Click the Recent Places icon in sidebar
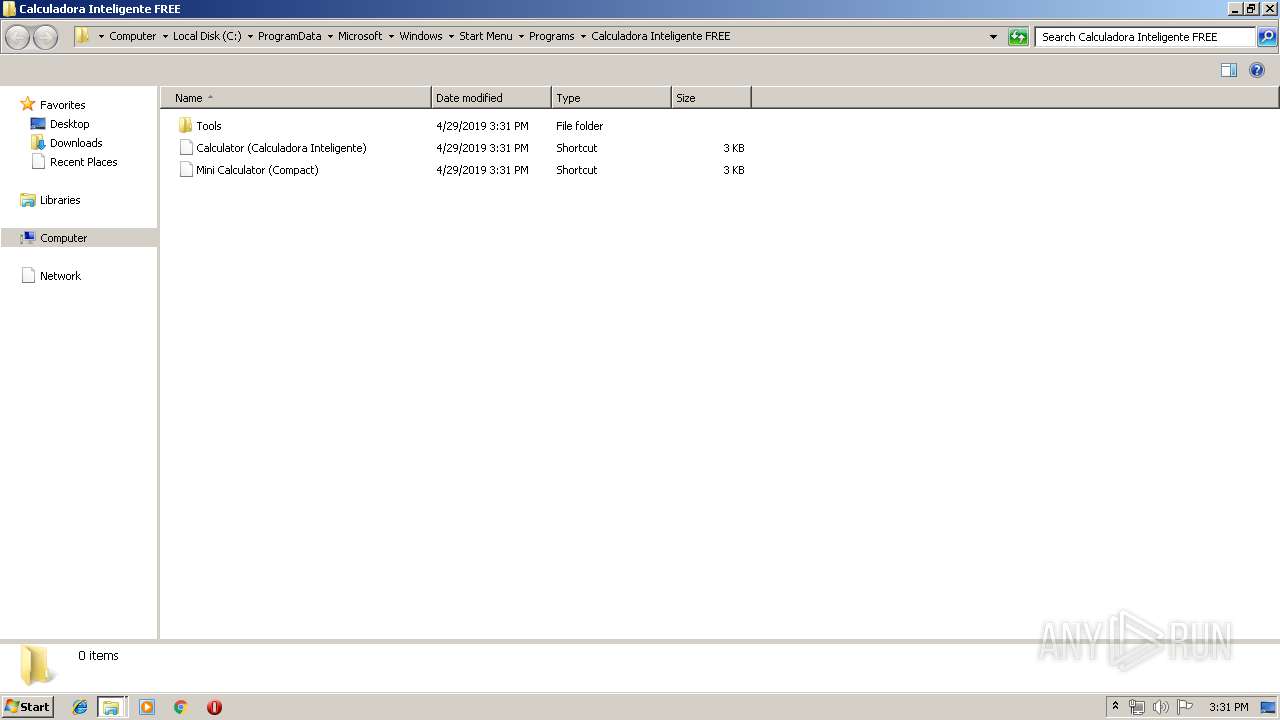Screen dimensions: 1280x720 coord(38,162)
